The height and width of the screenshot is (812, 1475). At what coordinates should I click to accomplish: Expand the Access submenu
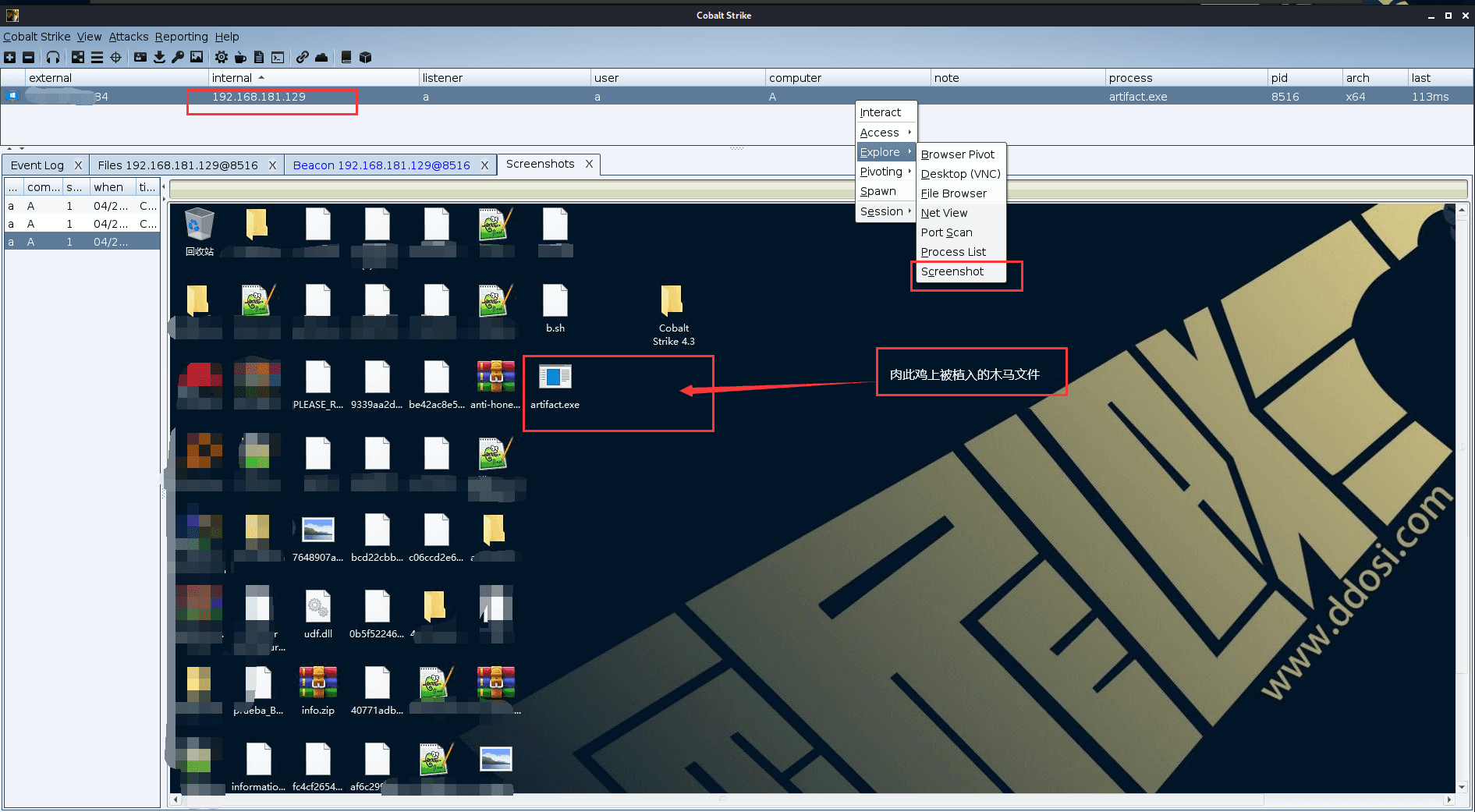click(x=886, y=133)
